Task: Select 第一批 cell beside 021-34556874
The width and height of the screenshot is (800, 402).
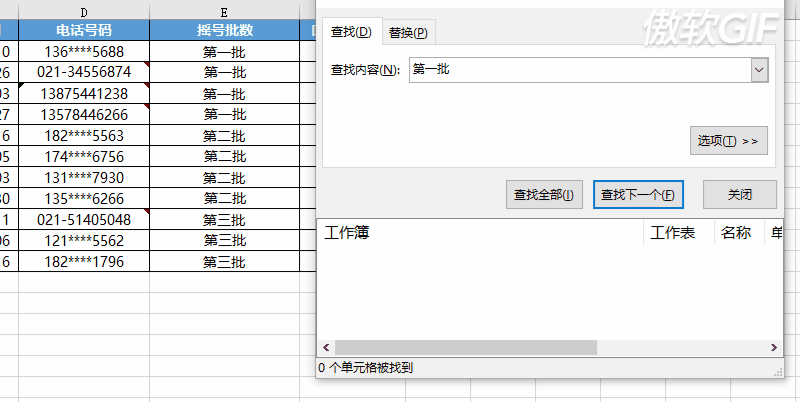Action: tap(224, 72)
